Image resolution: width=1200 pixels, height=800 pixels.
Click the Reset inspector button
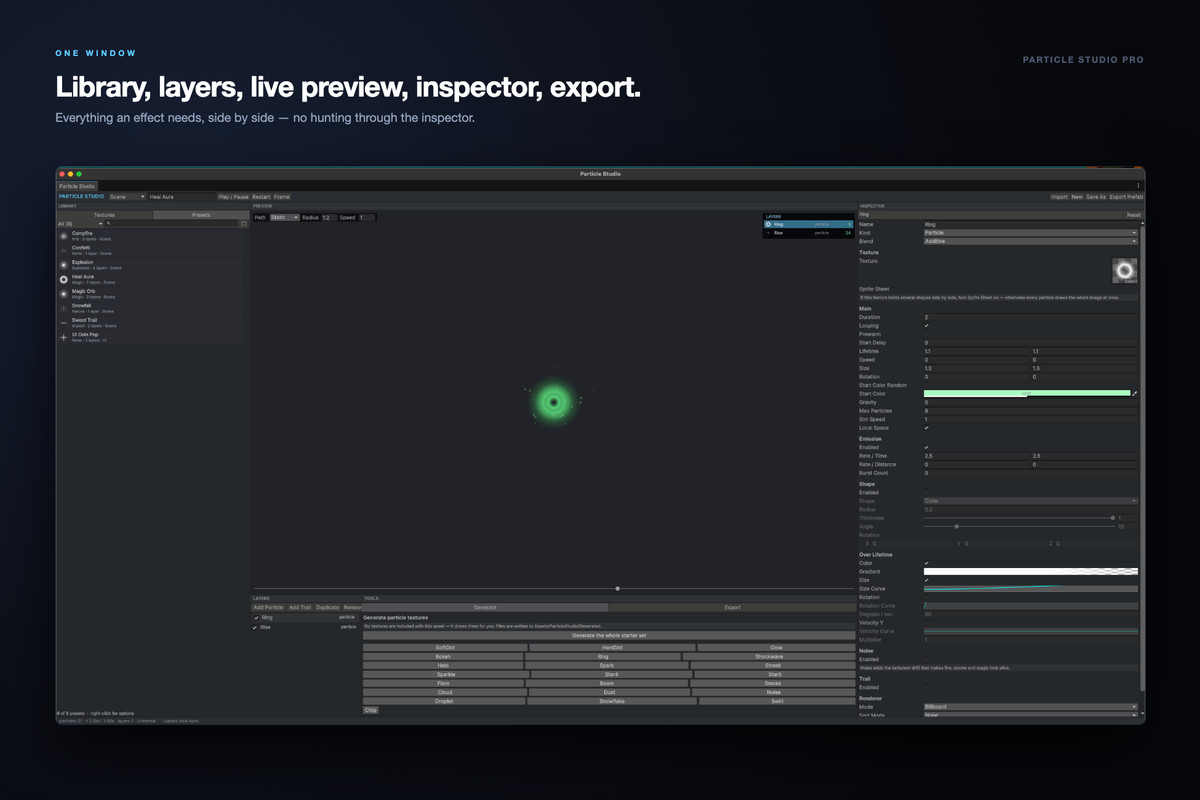coord(1133,215)
